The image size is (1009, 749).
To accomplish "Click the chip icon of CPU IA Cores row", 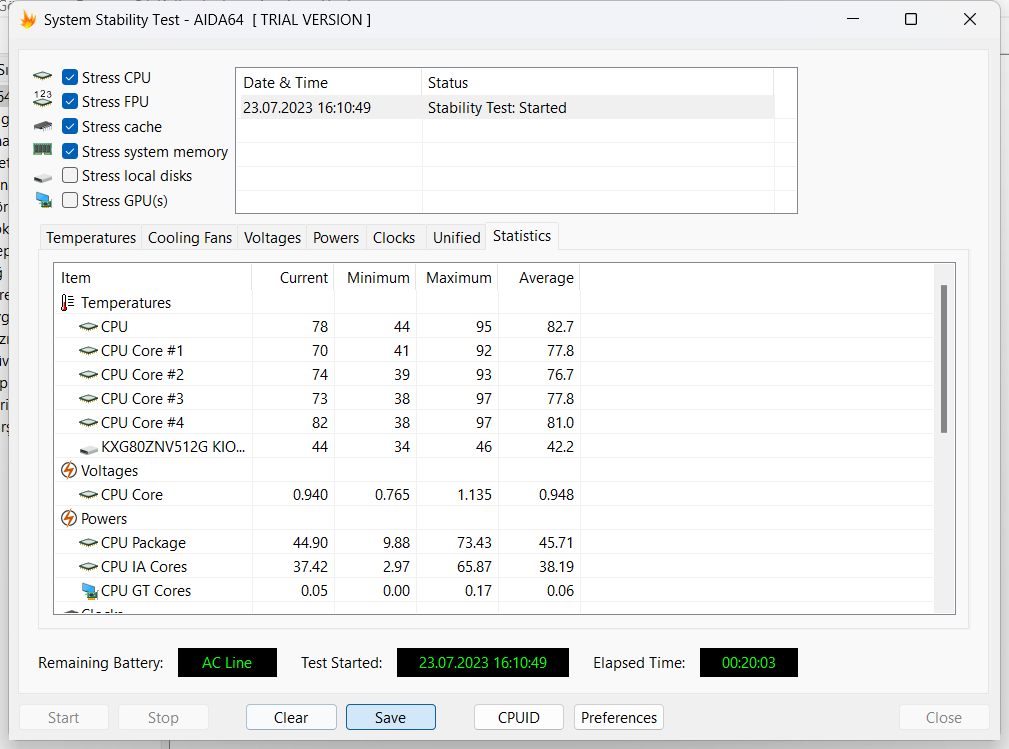I will (88, 567).
